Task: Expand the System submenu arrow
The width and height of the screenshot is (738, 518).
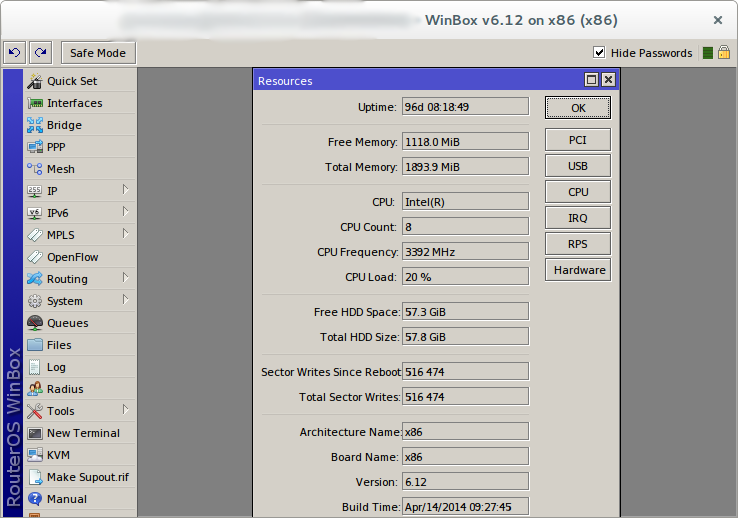Action: pyautogui.click(x=125, y=300)
